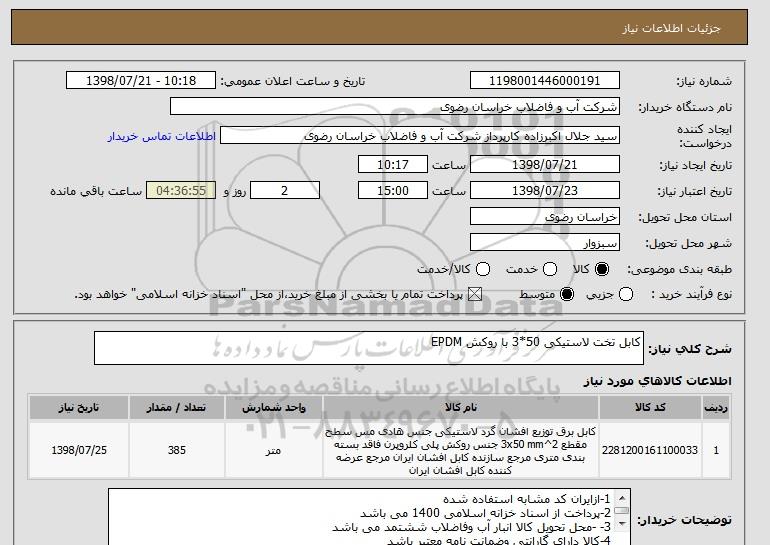Screen dimensions: 770x545
Task: Click row number 1 in goods table
Action: click(716, 450)
